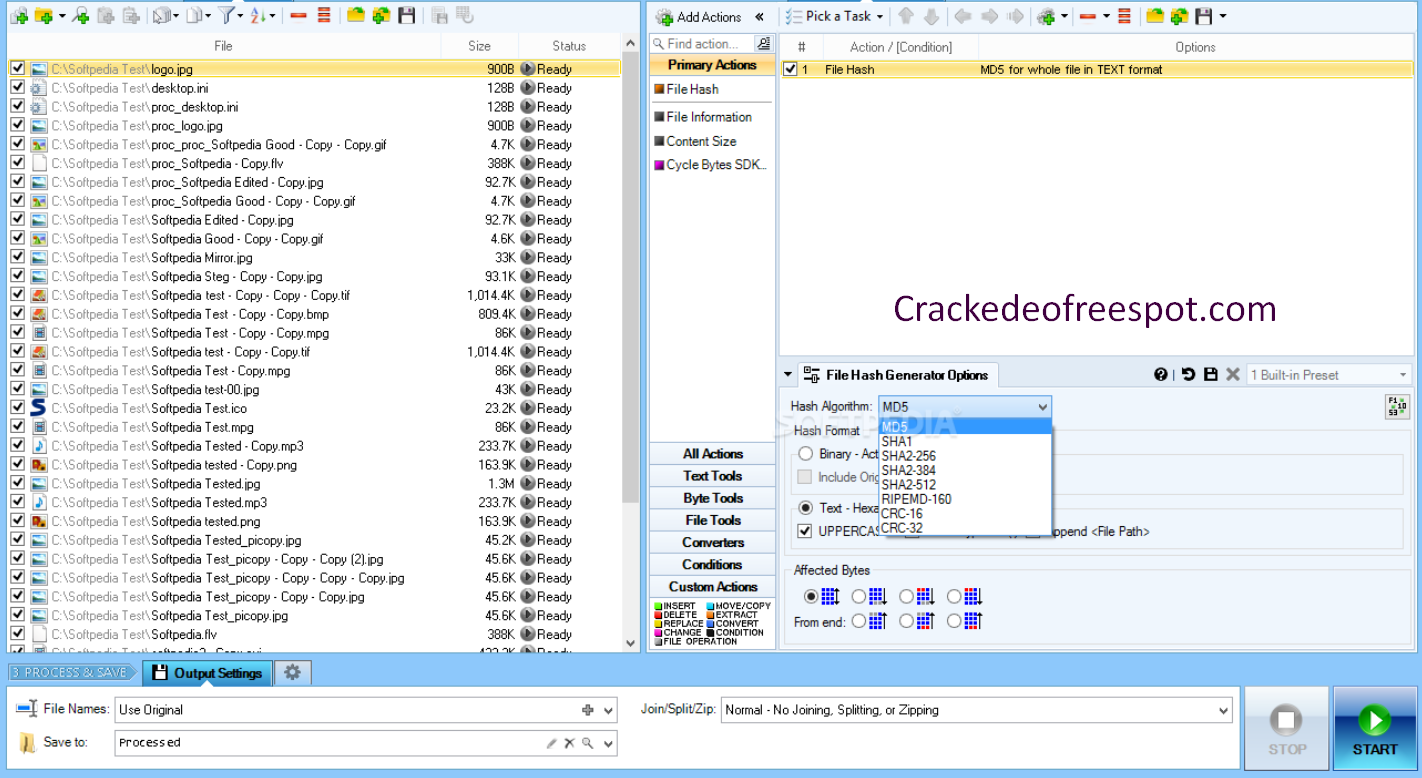The image size is (1422, 778).
Task: Save the file list using floppy disk icon
Action: tap(406, 15)
